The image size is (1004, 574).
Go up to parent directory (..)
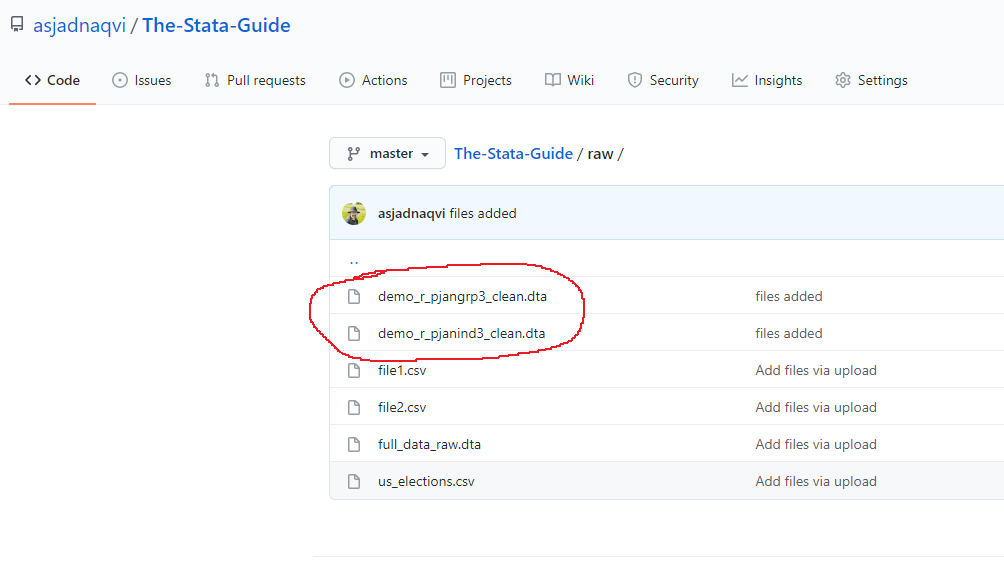coord(354,259)
